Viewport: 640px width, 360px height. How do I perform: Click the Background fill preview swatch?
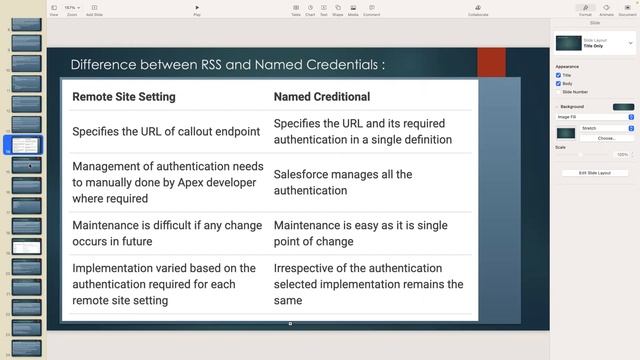[x=623, y=107]
